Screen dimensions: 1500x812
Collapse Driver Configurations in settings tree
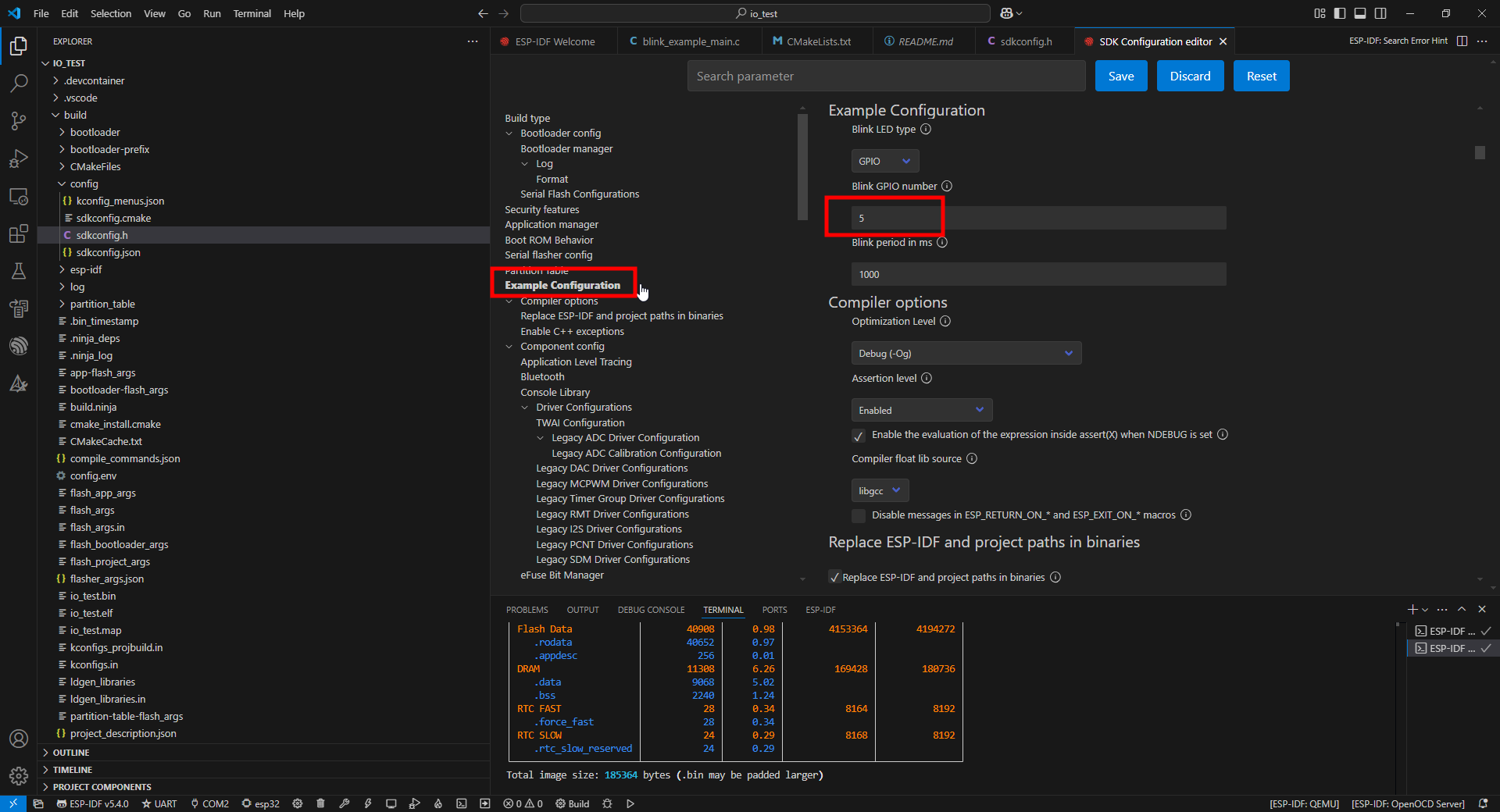point(525,408)
